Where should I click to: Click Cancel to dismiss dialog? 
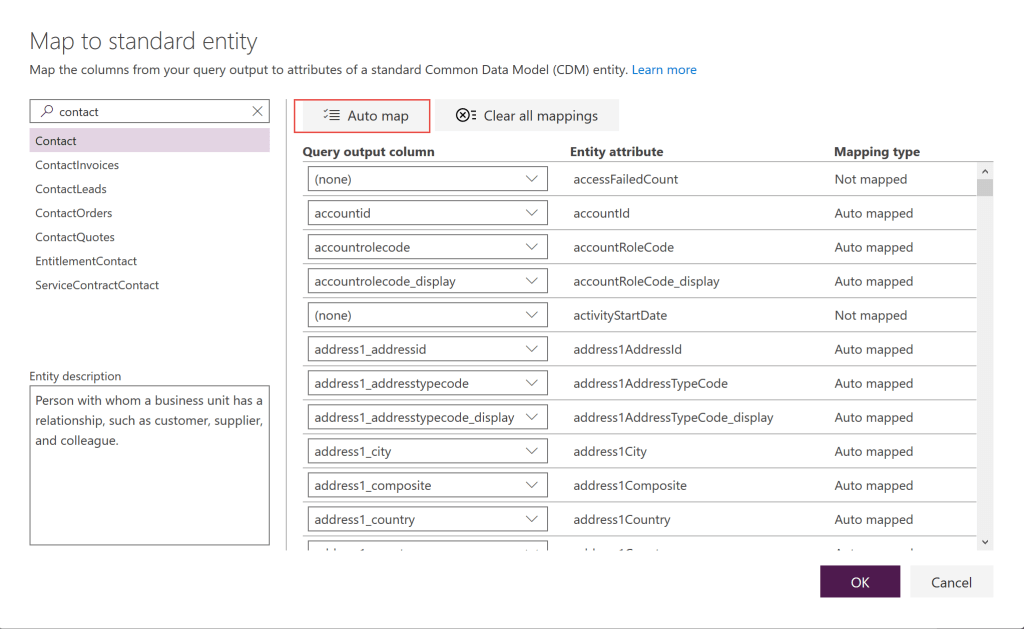[x=951, y=582]
